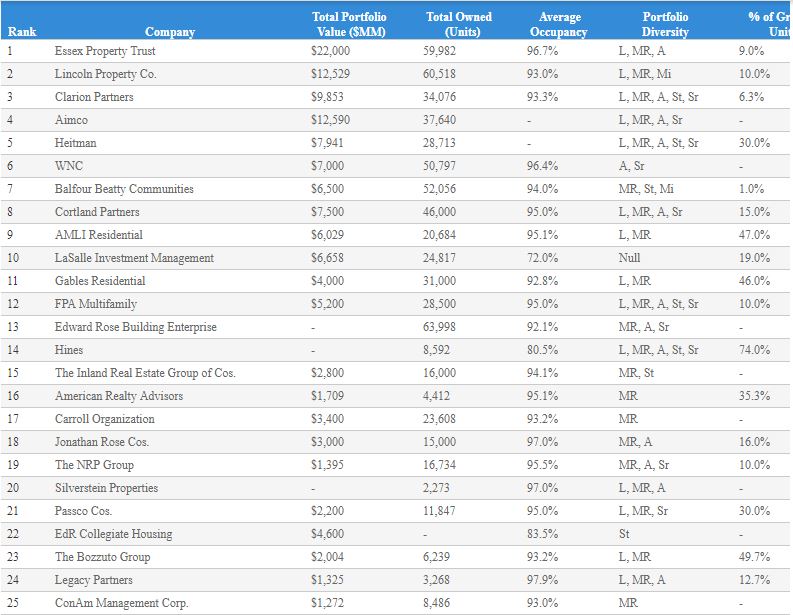793x615 pixels.
Task: Click the 49.7% value in Bozzuto row
Action: point(755,557)
